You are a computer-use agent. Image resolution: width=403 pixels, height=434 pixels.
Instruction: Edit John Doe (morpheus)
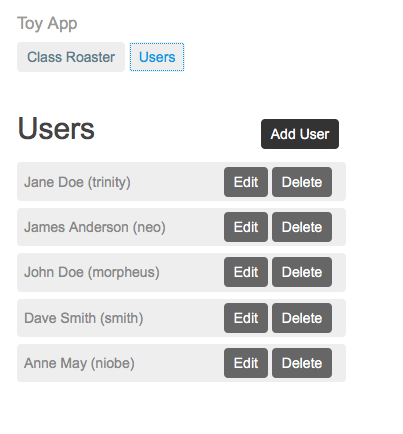246,272
